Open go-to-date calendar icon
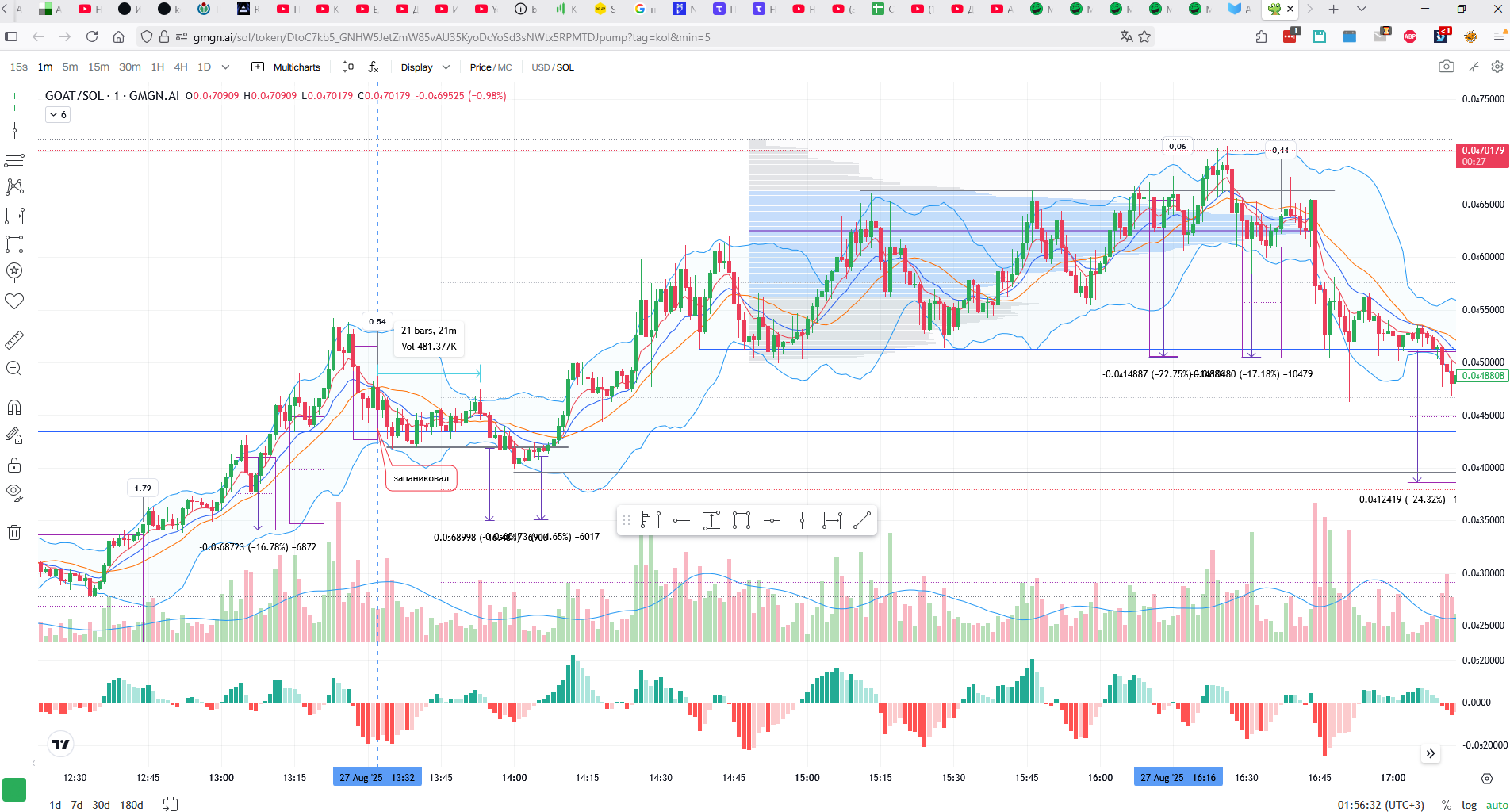 click(170, 805)
